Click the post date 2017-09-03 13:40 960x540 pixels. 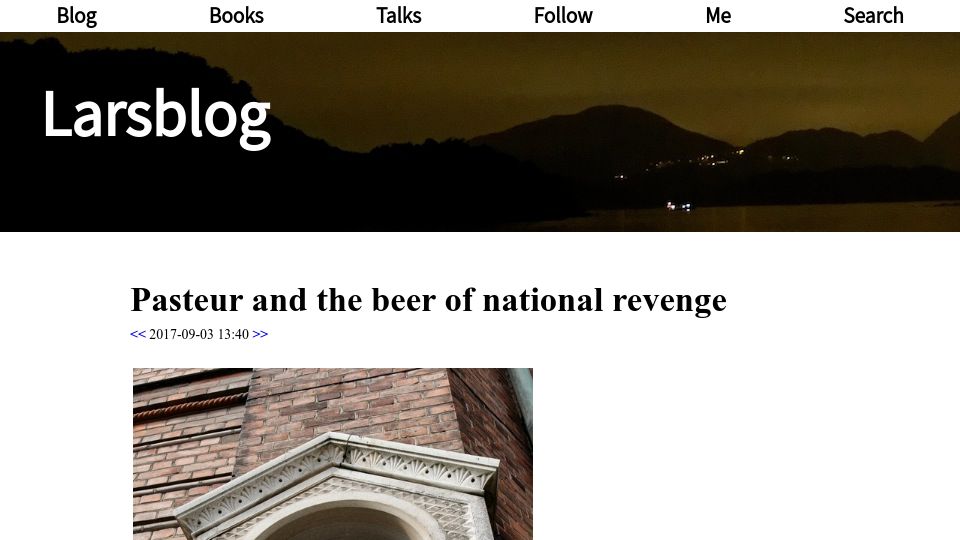click(199, 334)
